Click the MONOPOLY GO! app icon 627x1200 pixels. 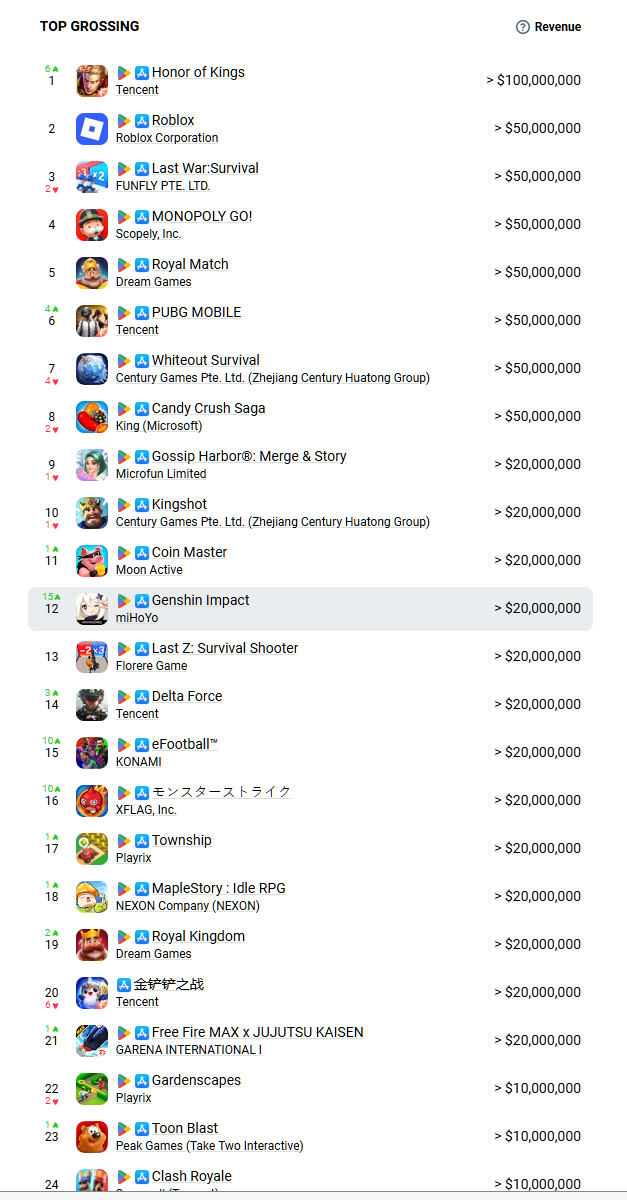click(92, 225)
